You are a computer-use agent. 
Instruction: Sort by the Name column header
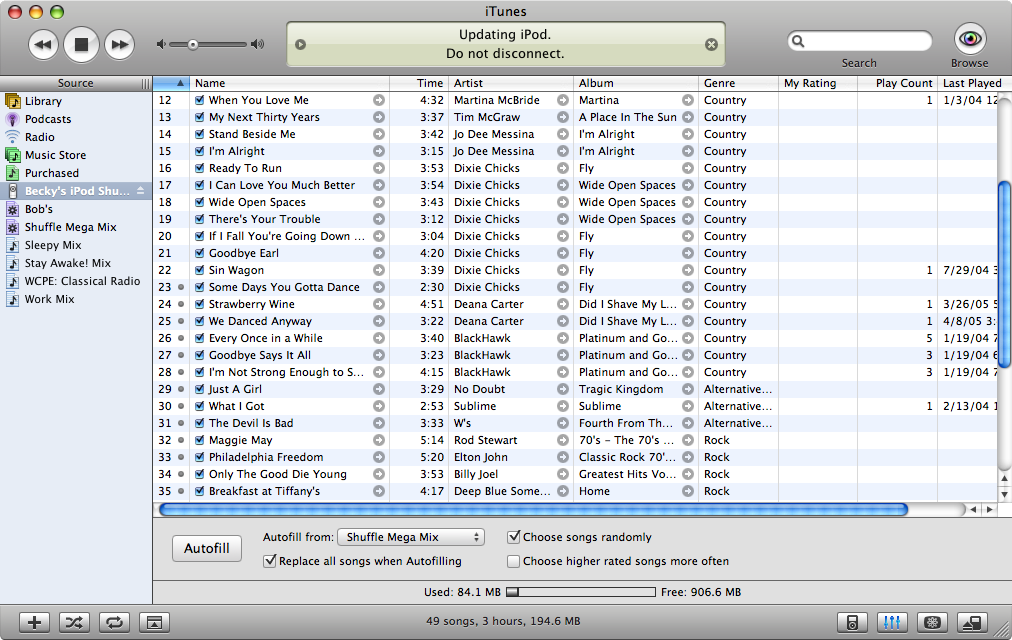pos(289,83)
